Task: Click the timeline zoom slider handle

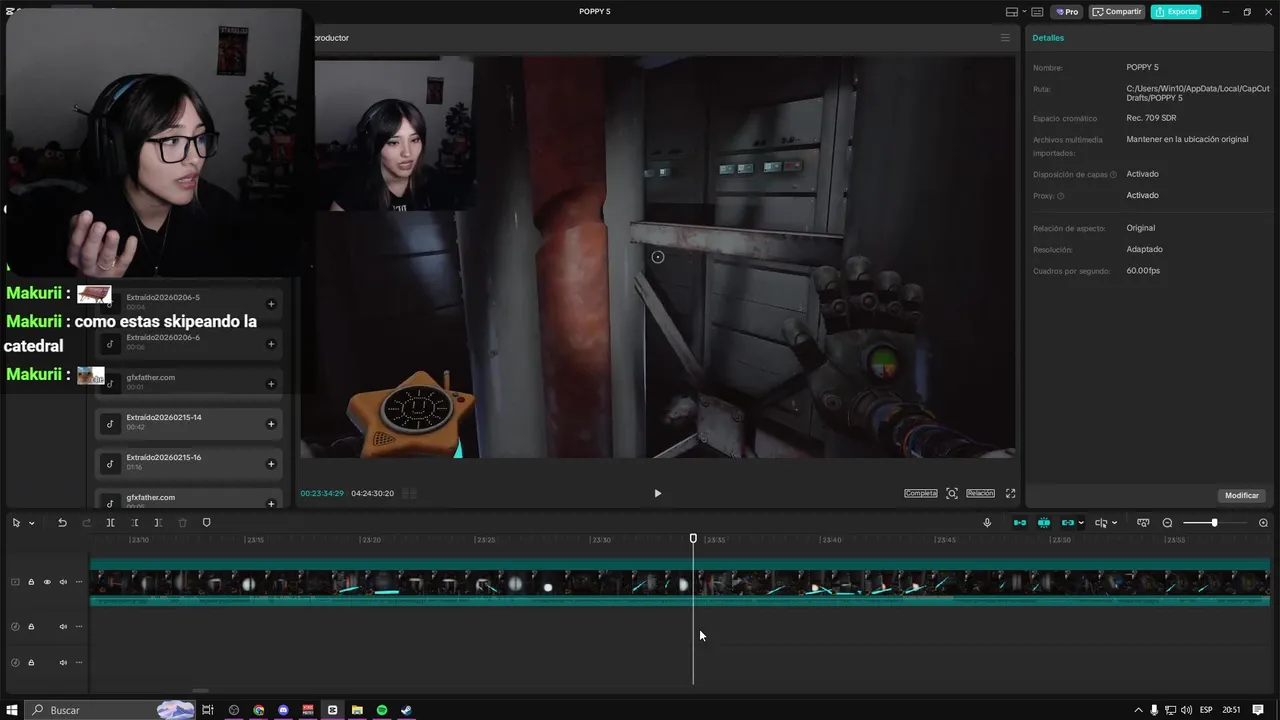Action: (x=1214, y=523)
